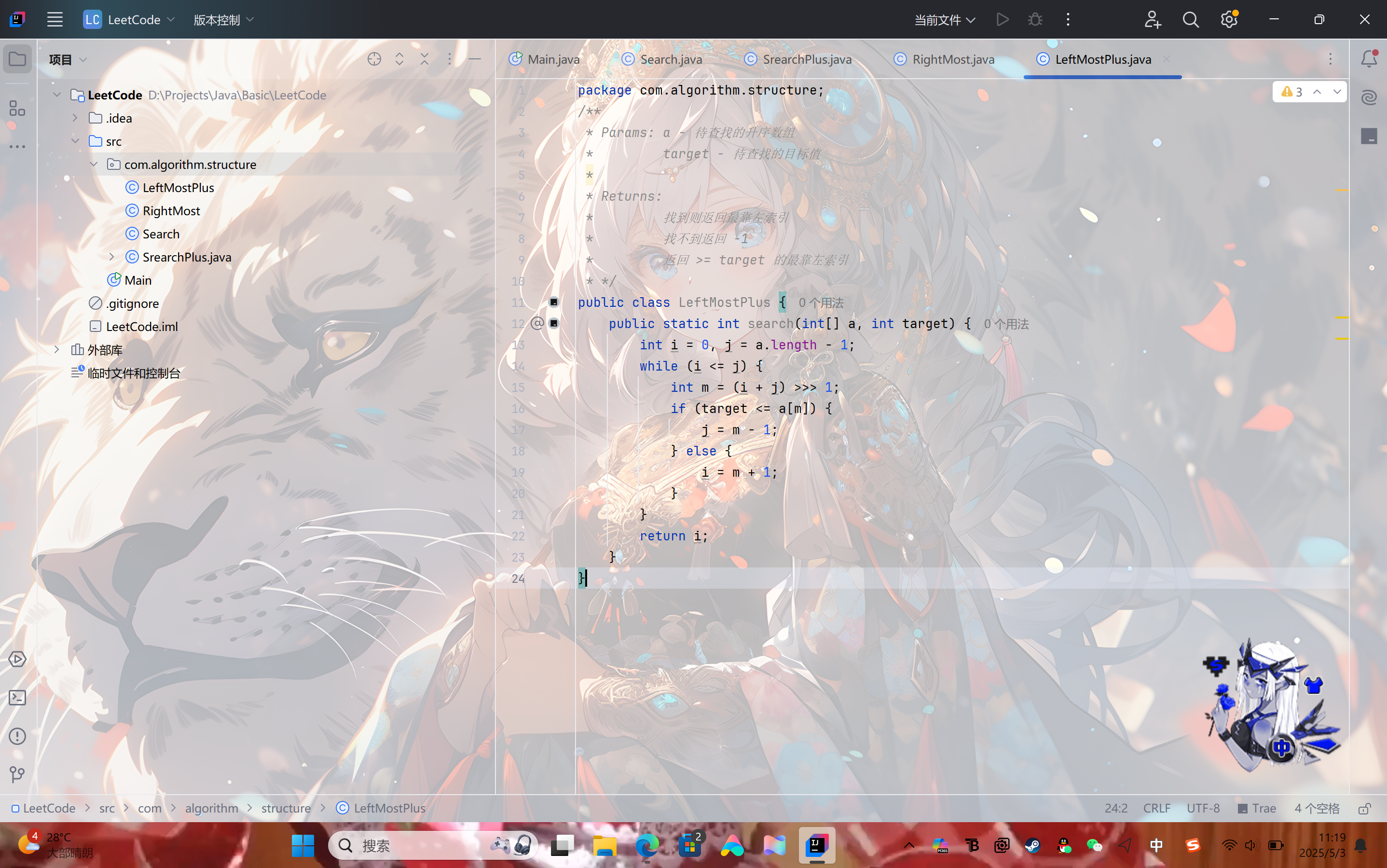Screen dimensions: 1387x868
Task: Expand the .idea folder
Action: click(x=75, y=118)
